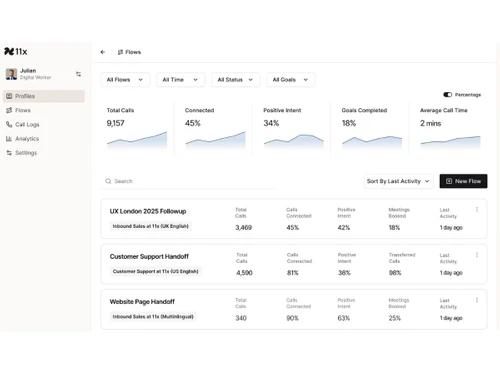Open UX London 2025 Followup flow
Image resolution: width=500 pixels, height=375 pixels.
(148, 211)
